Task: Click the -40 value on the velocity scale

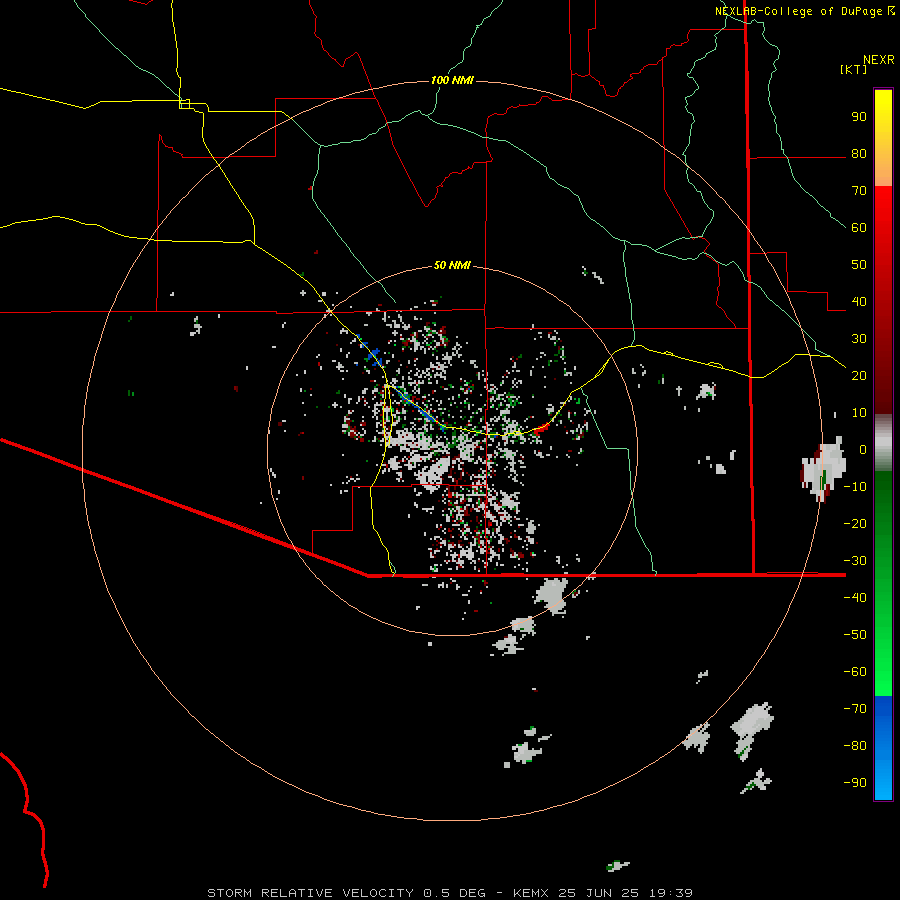Action: [x=855, y=598]
